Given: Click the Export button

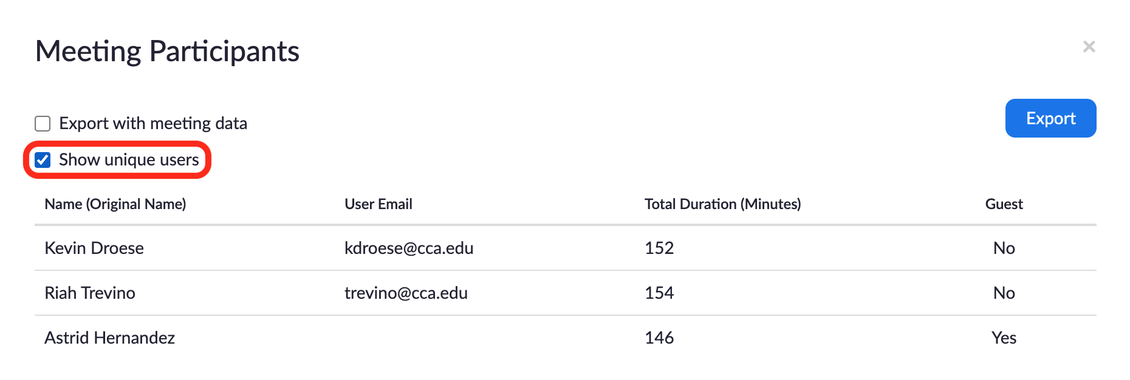Looking at the screenshot, I should point(1051,118).
